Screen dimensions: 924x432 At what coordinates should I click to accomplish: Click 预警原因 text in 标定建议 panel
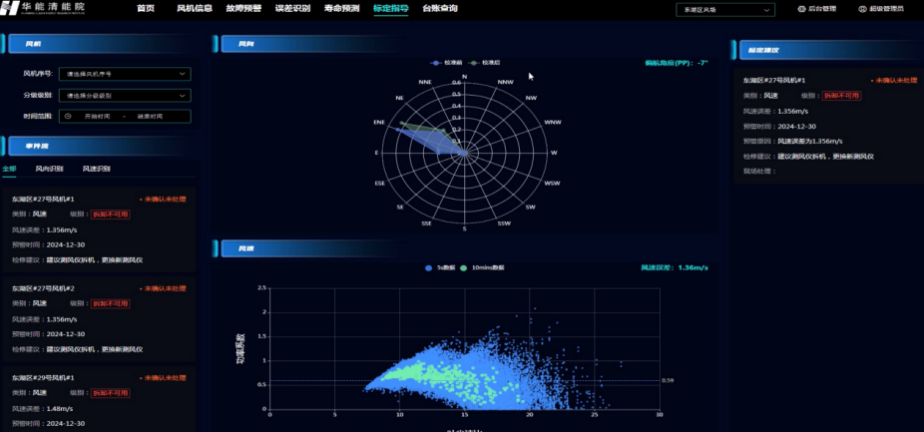[x=793, y=141]
